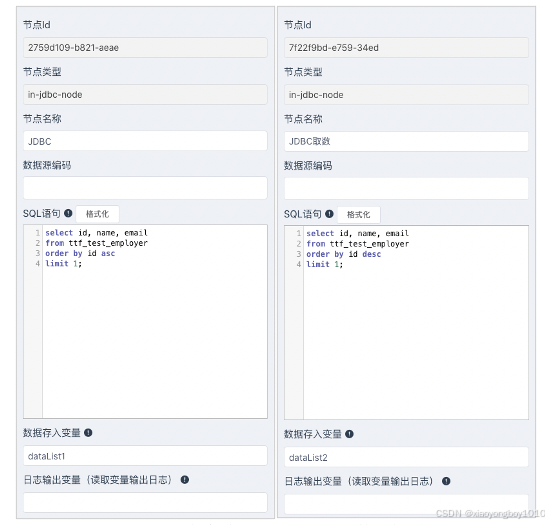Focus node name field containing JDBC
Screen dimensions: 549x525
coord(145,141)
